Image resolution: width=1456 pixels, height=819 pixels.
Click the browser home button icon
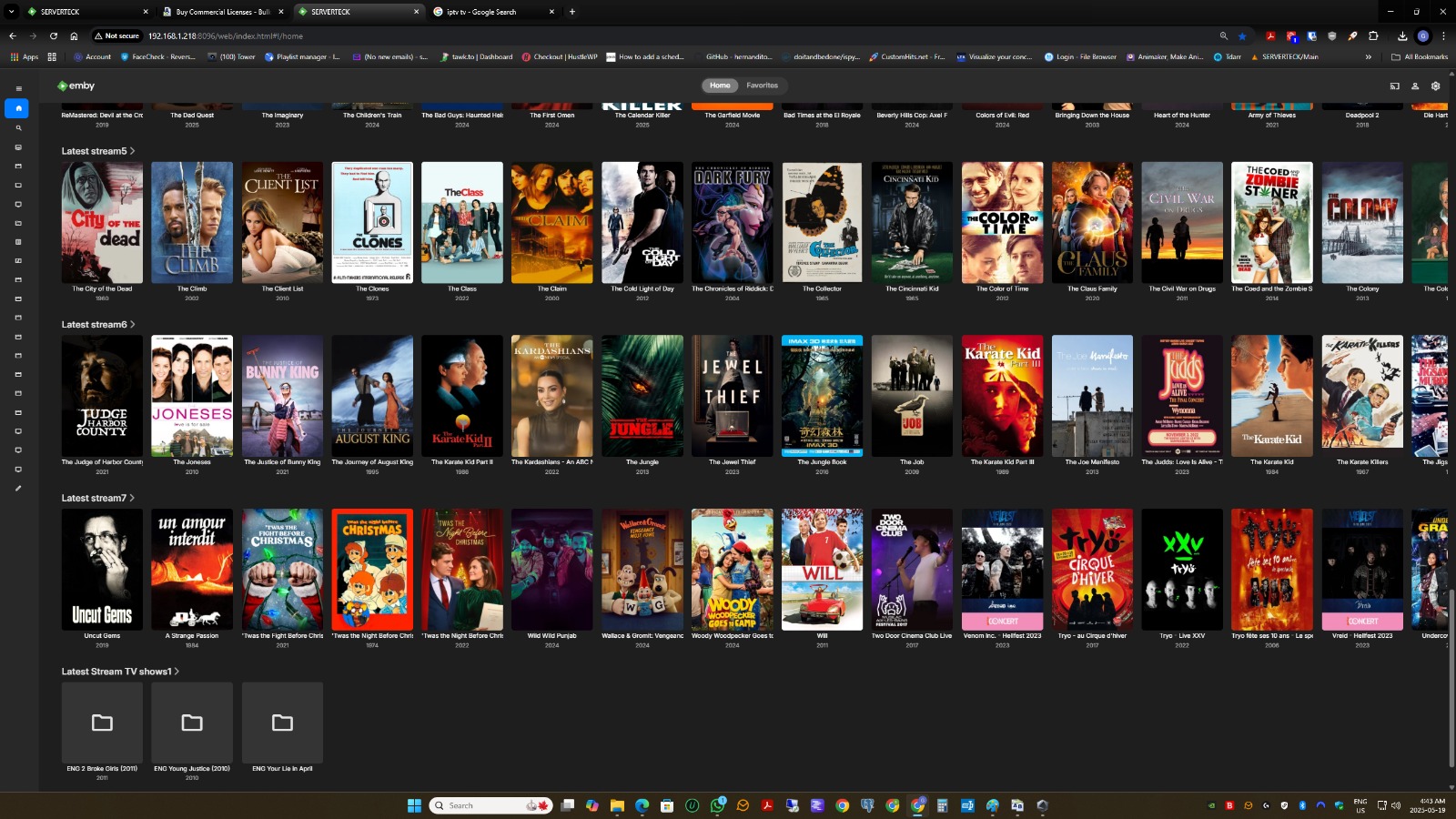pos(74,35)
